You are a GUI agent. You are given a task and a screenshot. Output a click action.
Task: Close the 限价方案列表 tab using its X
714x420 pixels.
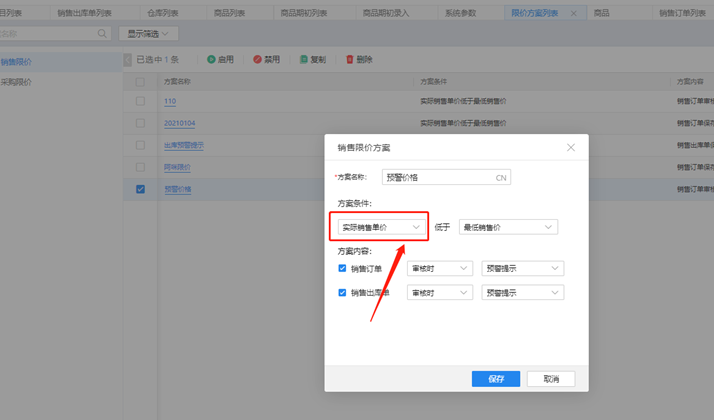point(573,14)
